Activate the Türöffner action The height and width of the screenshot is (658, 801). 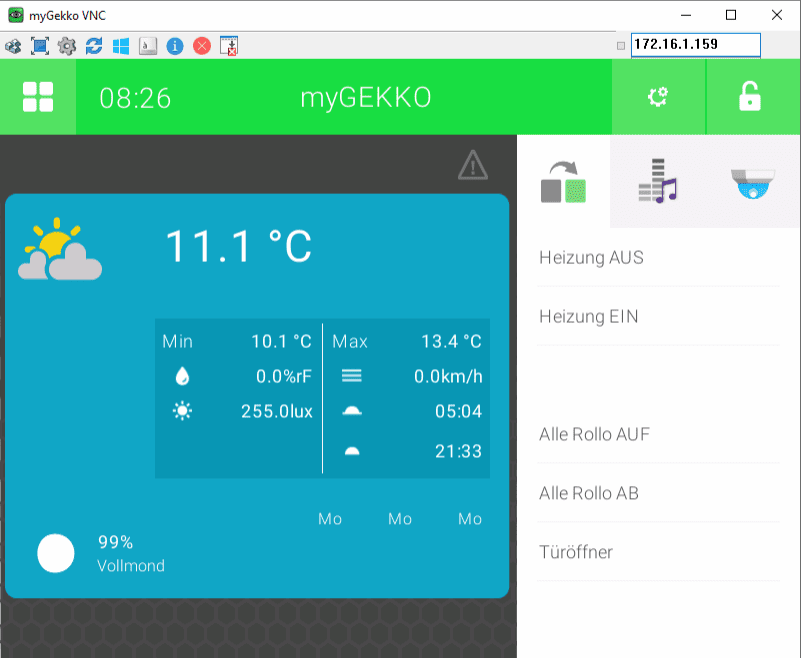[x=658, y=552]
